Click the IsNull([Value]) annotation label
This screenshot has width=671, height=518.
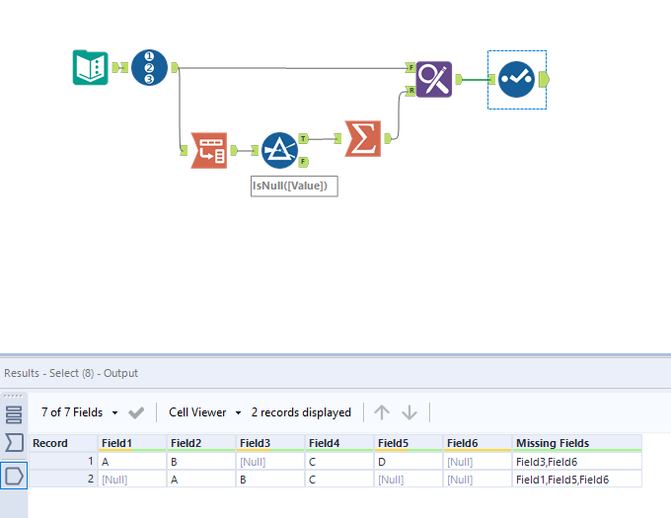(294, 186)
